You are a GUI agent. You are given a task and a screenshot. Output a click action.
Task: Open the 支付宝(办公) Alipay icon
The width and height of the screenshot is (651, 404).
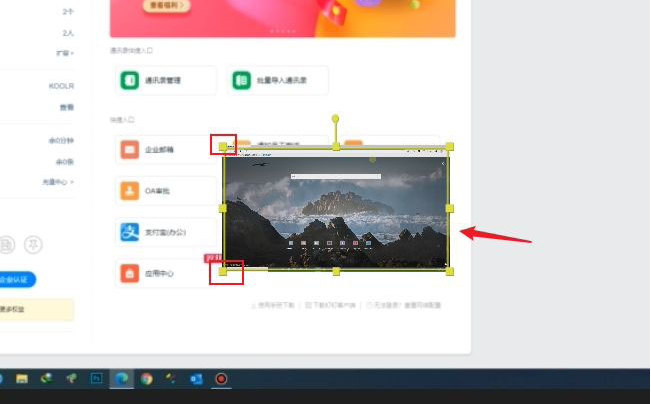130,232
